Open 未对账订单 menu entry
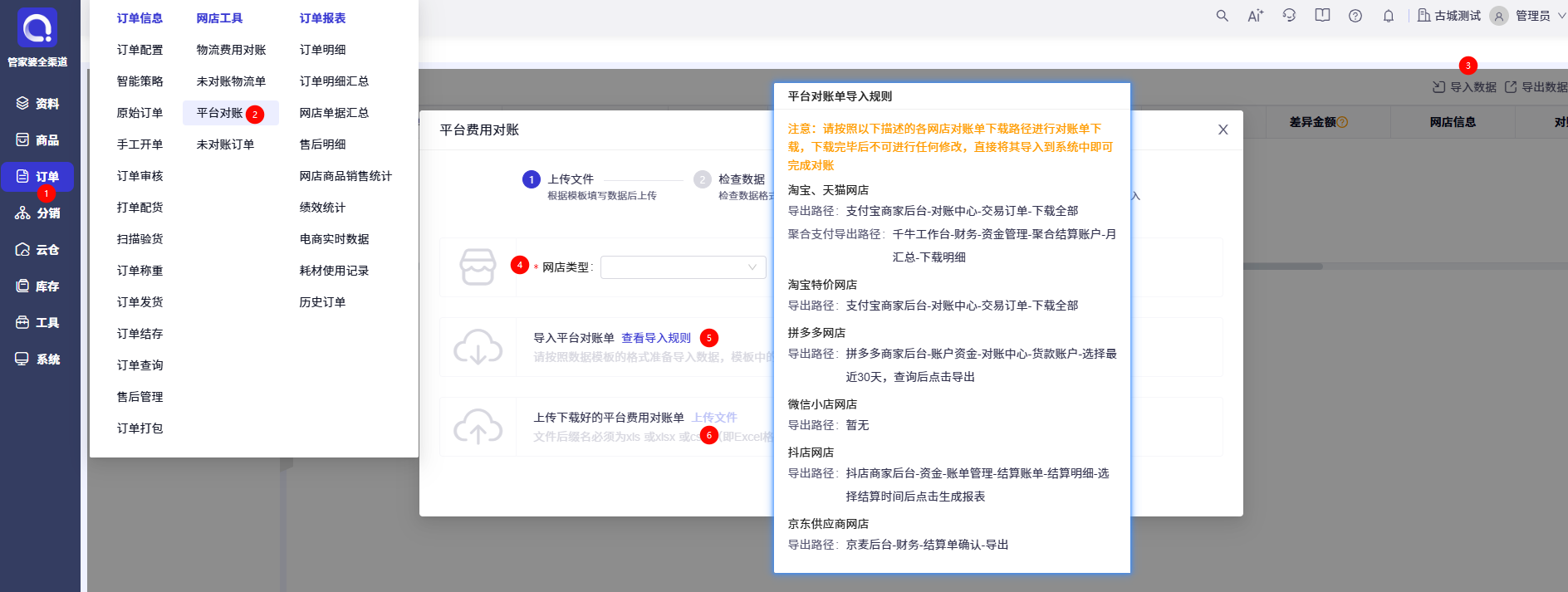 [x=226, y=144]
